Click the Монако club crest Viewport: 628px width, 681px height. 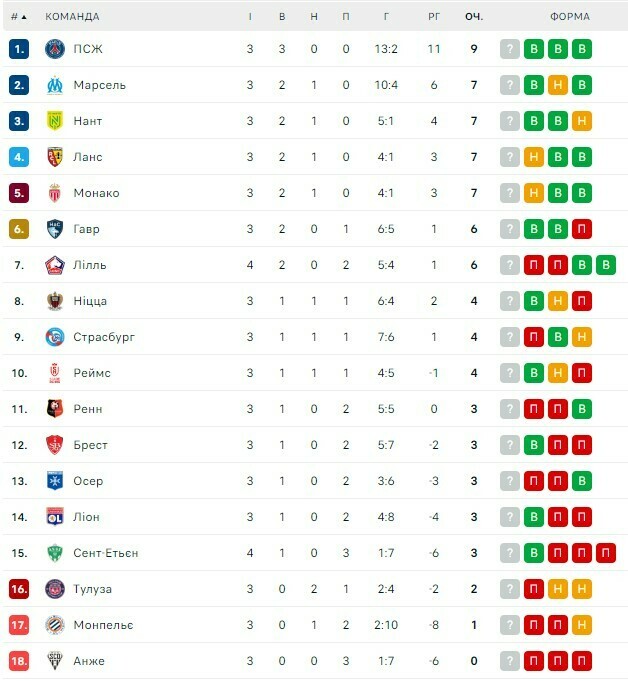pos(55,193)
